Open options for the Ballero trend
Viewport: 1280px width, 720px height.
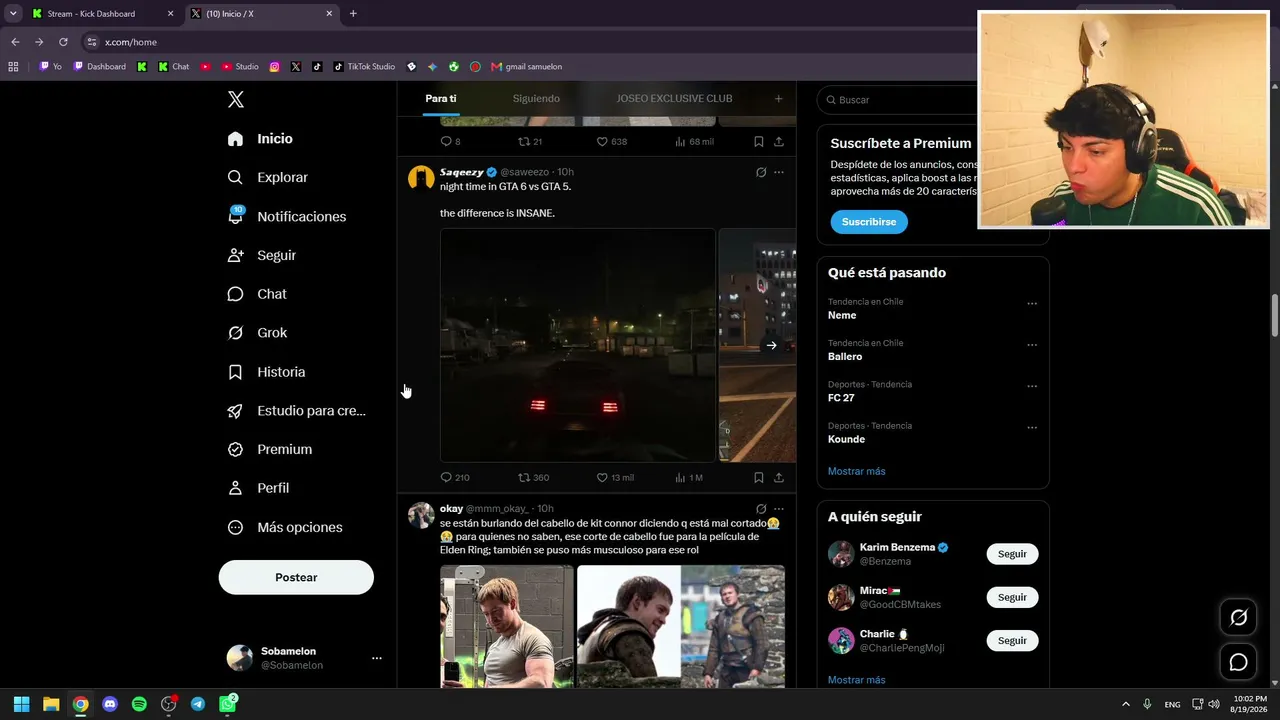click(1032, 345)
